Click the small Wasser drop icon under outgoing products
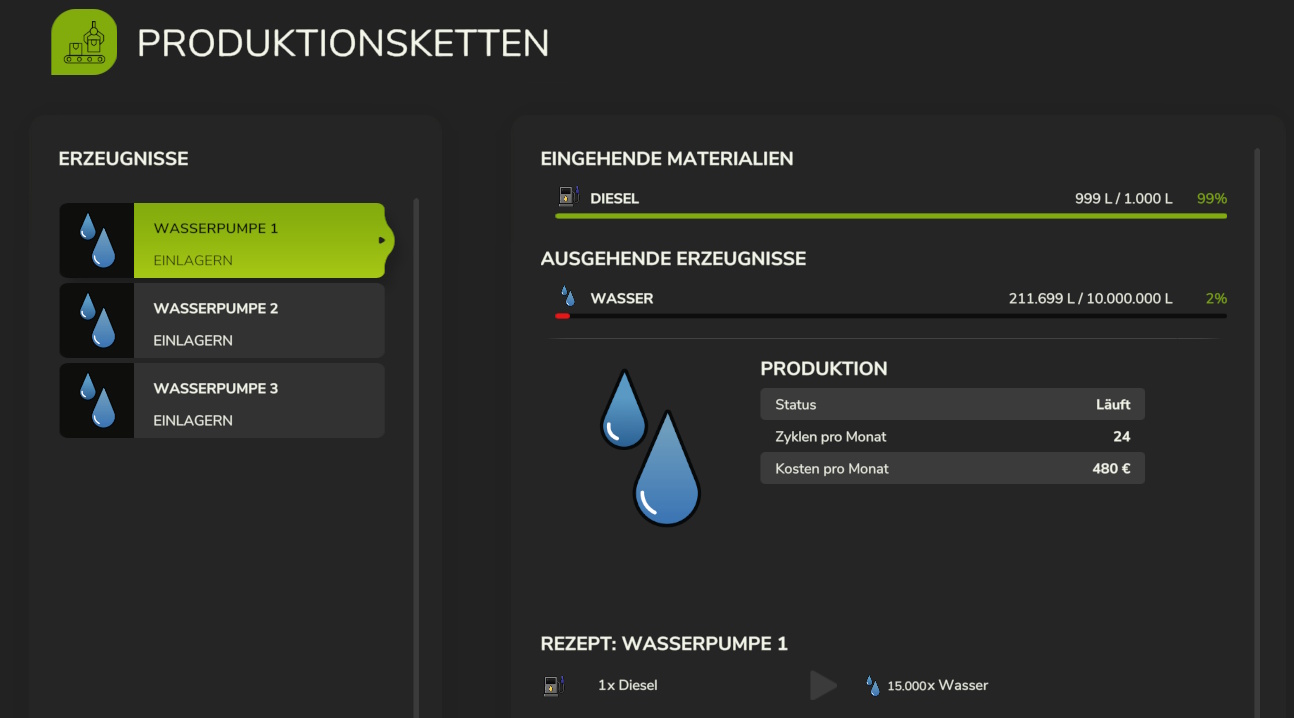This screenshot has width=1294, height=718. (x=568, y=297)
